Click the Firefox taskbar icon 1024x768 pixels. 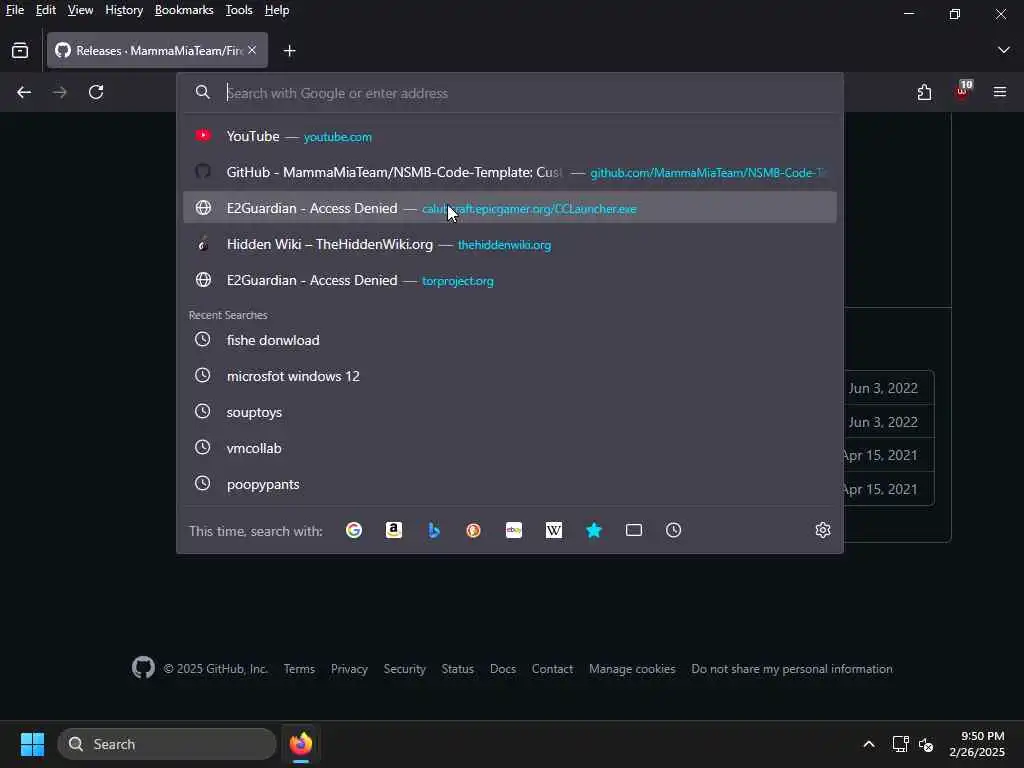click(300, 744)
